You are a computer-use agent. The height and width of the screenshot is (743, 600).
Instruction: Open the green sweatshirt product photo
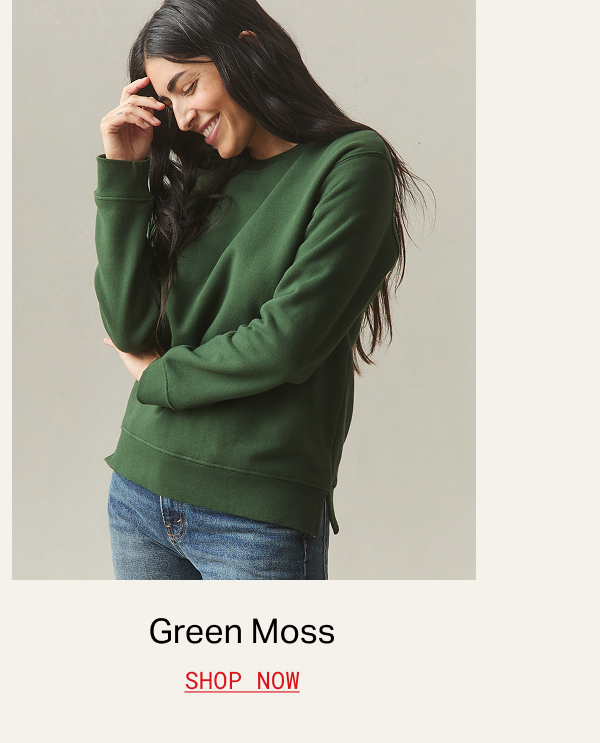tap(244, 290)
